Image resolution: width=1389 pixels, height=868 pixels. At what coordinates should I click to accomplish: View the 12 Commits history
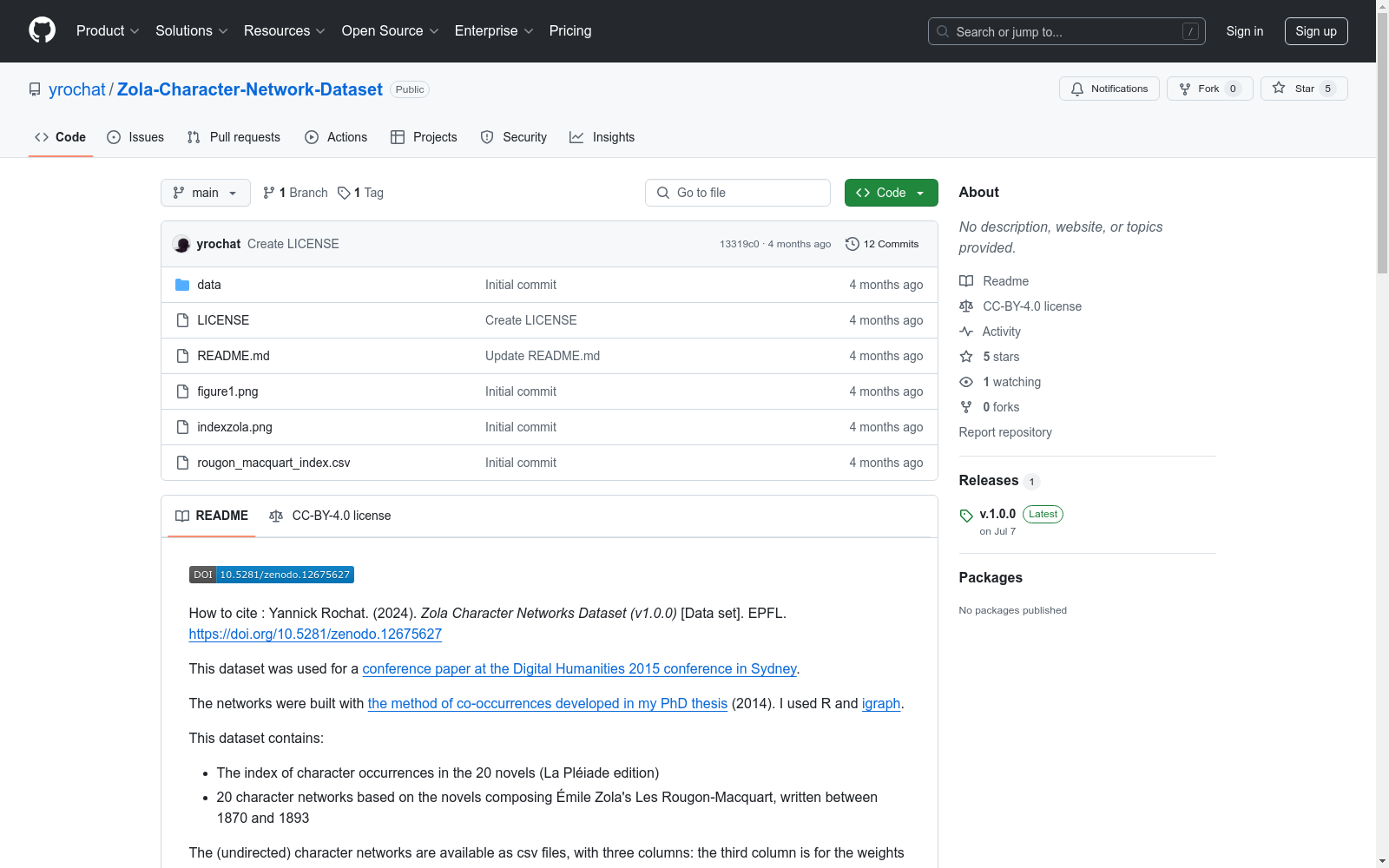(882, 244)
